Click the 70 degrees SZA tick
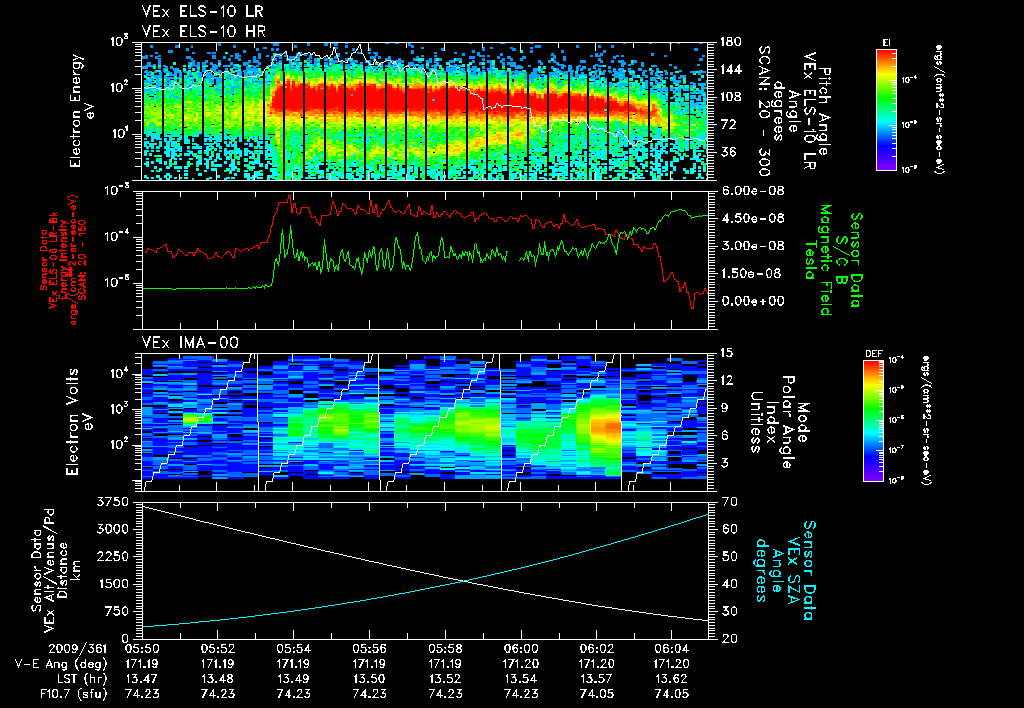This screenshot has width=1024, height=708. (729, 502)
